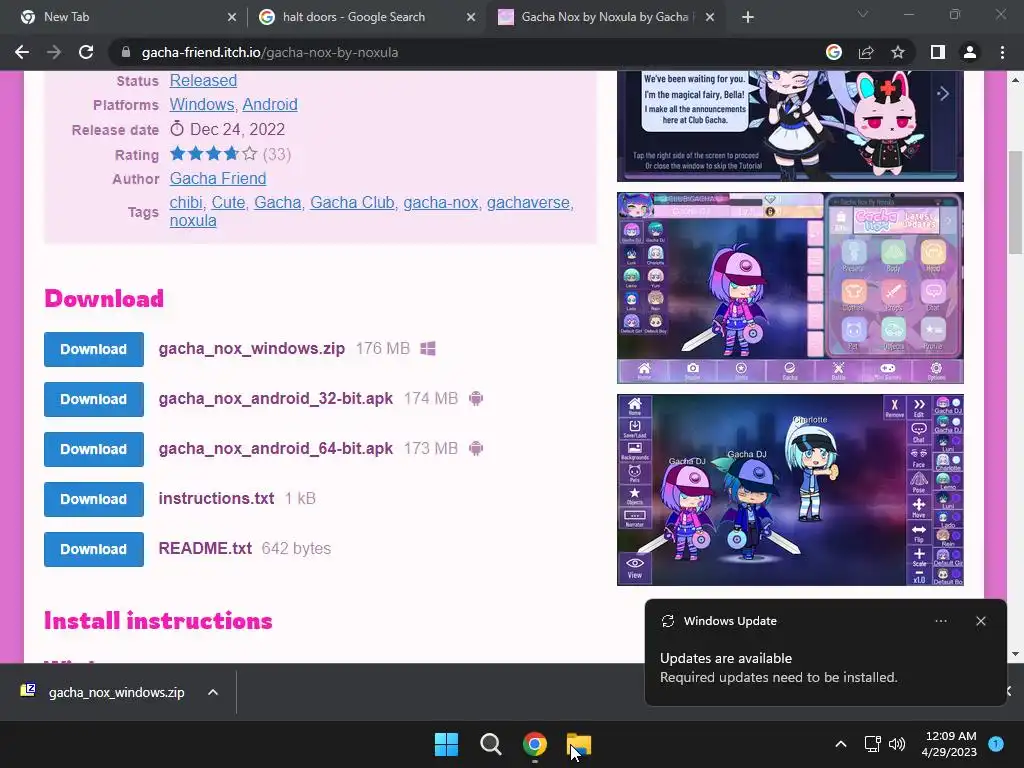Expand options for gacha_nox_windows.zip download
The height and width of the screenshot is (768, 1024).
(213, 692)
